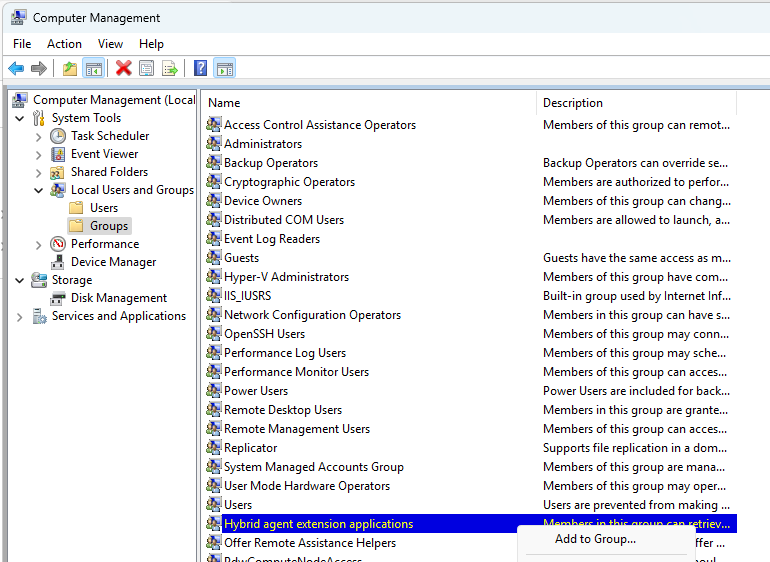Click the blue Help question mark icon
The image size is (770, 562).
(x=200, y=68)
